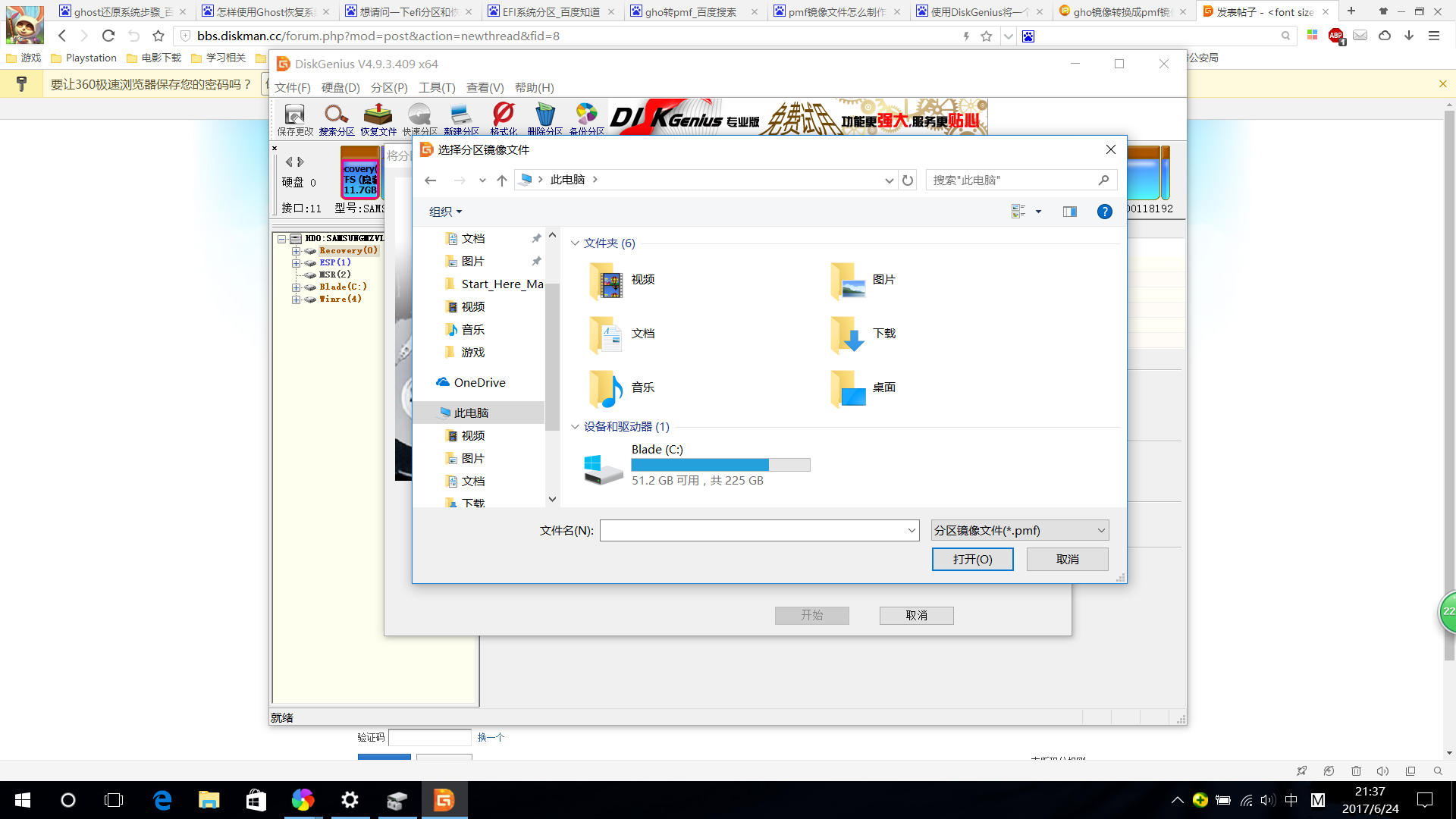This screenshot has height=819, width=1456.
Task: Click the 搜索"此电脑" search box
Action: [1021, 180]
